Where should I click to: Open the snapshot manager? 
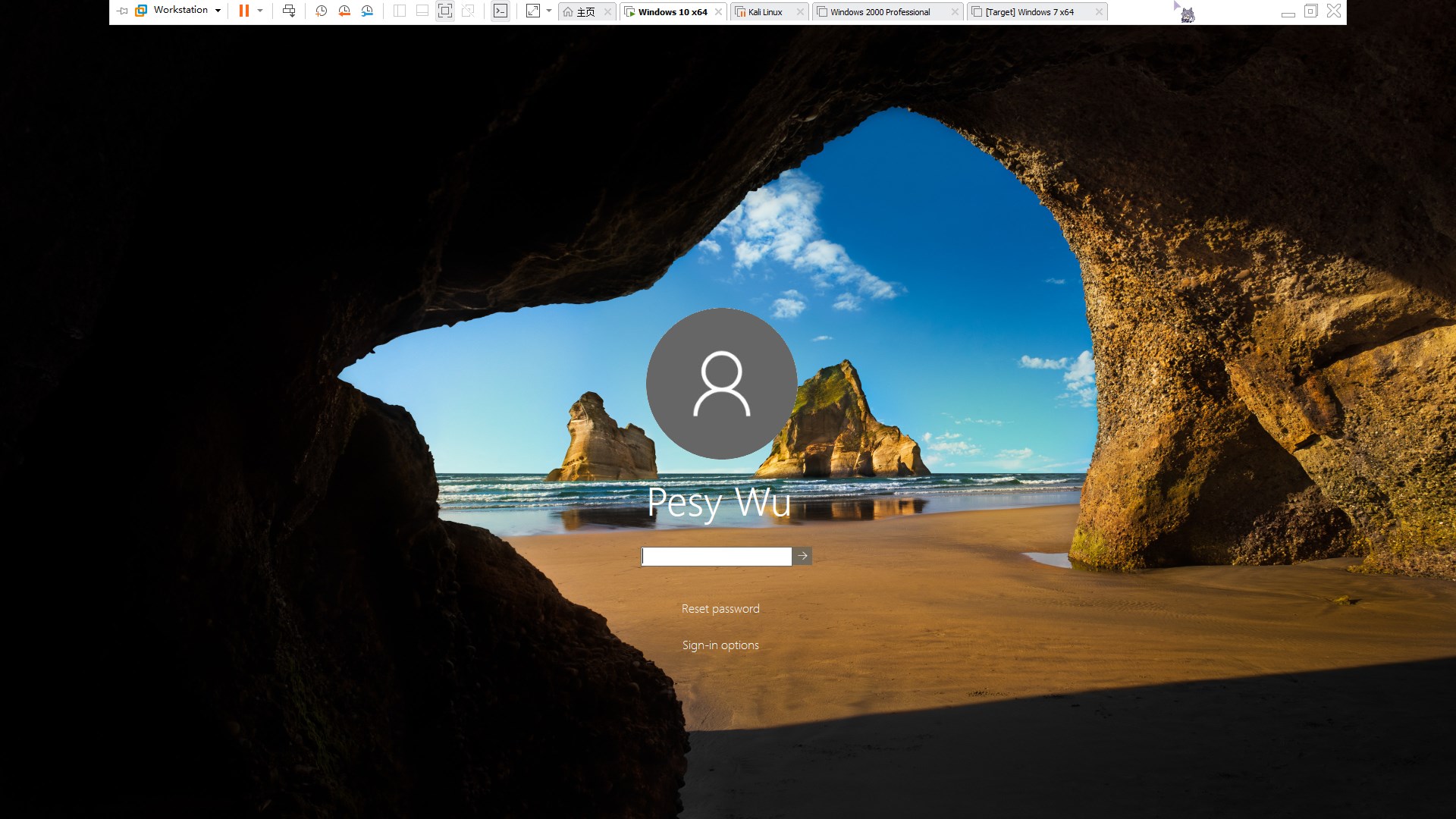(x=367, y=11)
